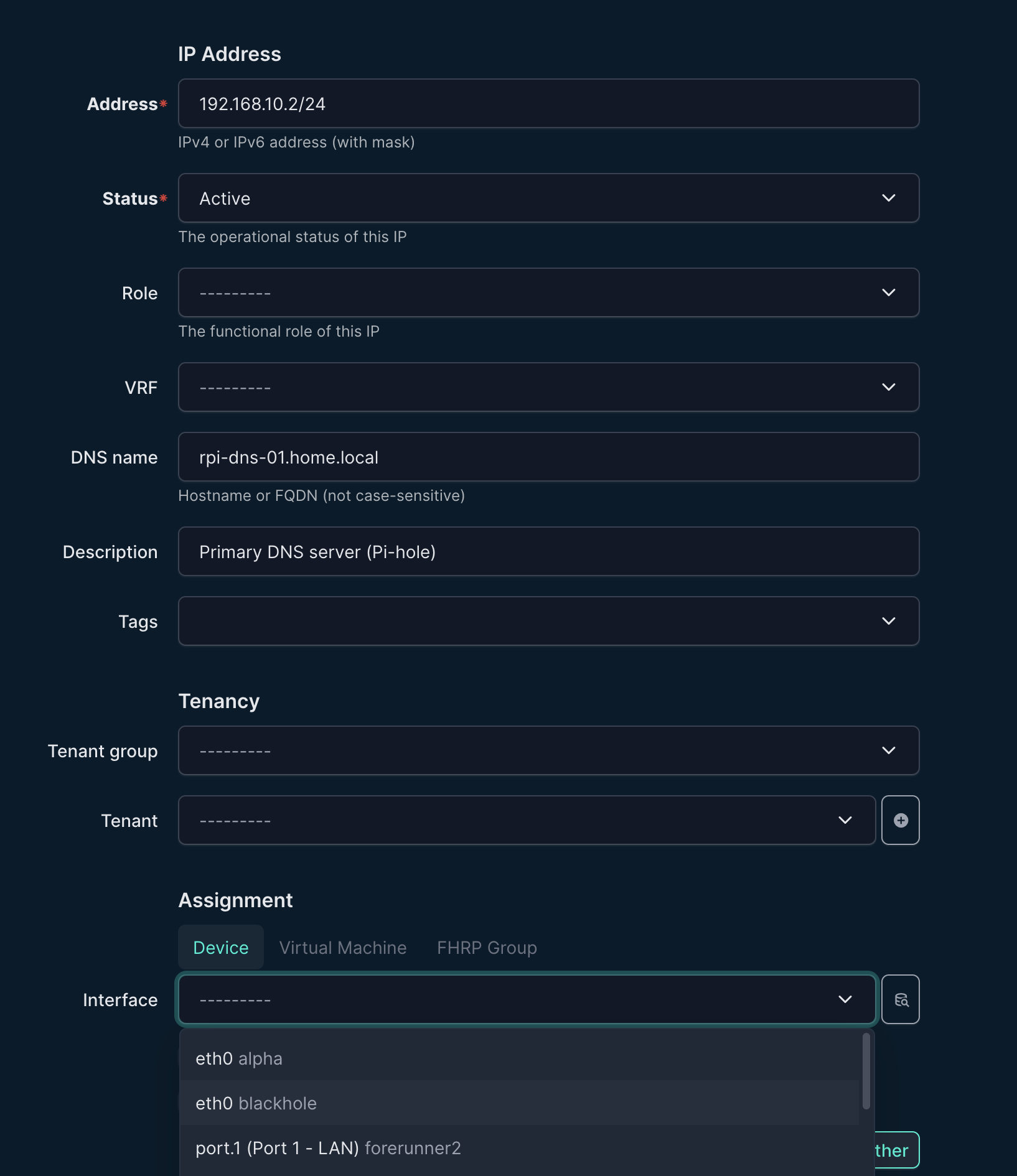Open the Role dropdown

point(548,293)
